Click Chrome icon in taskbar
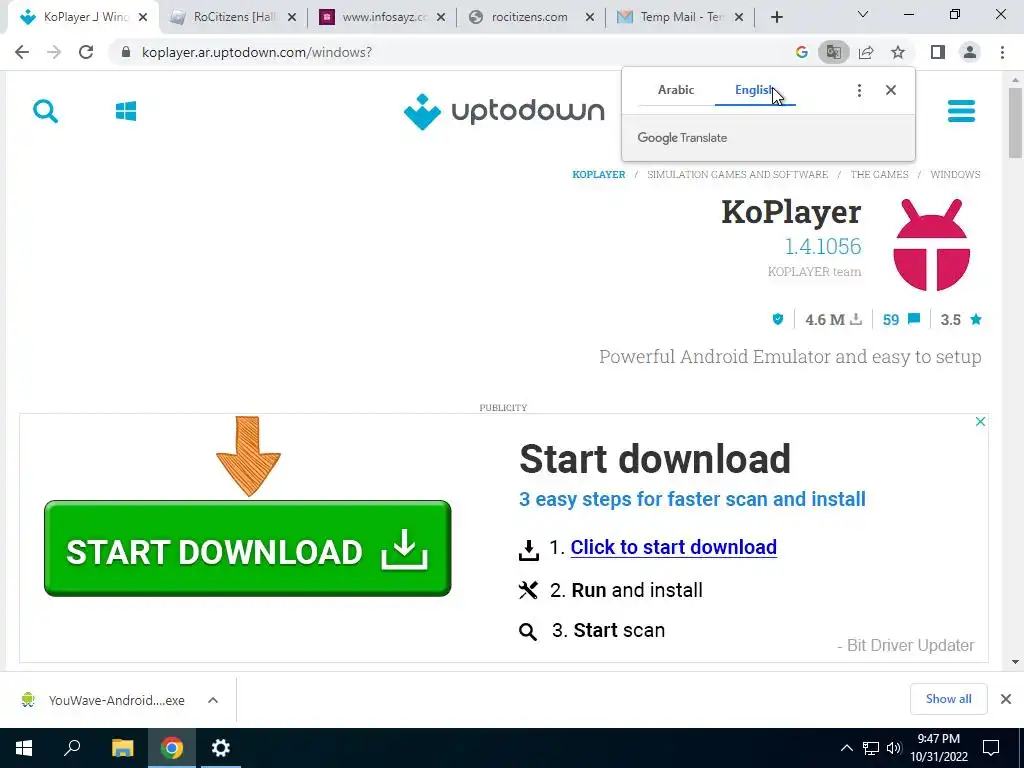Screen dimensions: 1024x768 172,748
